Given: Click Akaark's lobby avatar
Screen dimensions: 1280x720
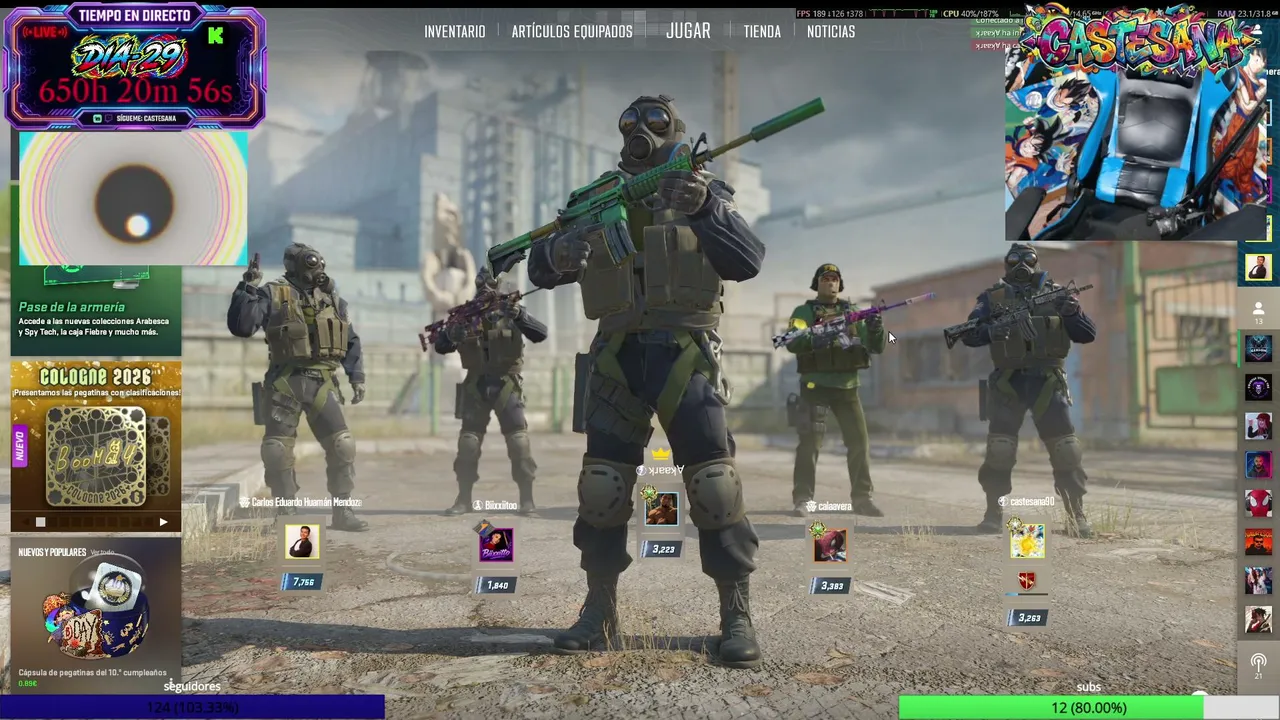Looking at the screenshot, I should click(662, 509).
